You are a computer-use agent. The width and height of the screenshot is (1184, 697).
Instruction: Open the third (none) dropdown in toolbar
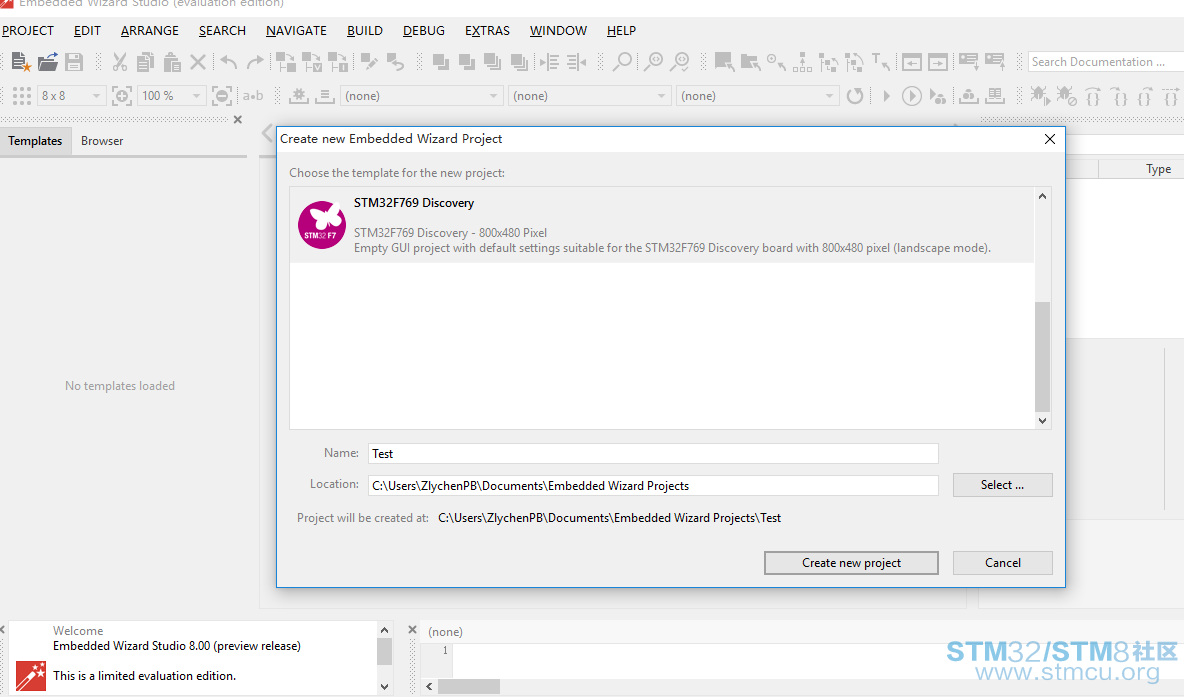point(757,96)
